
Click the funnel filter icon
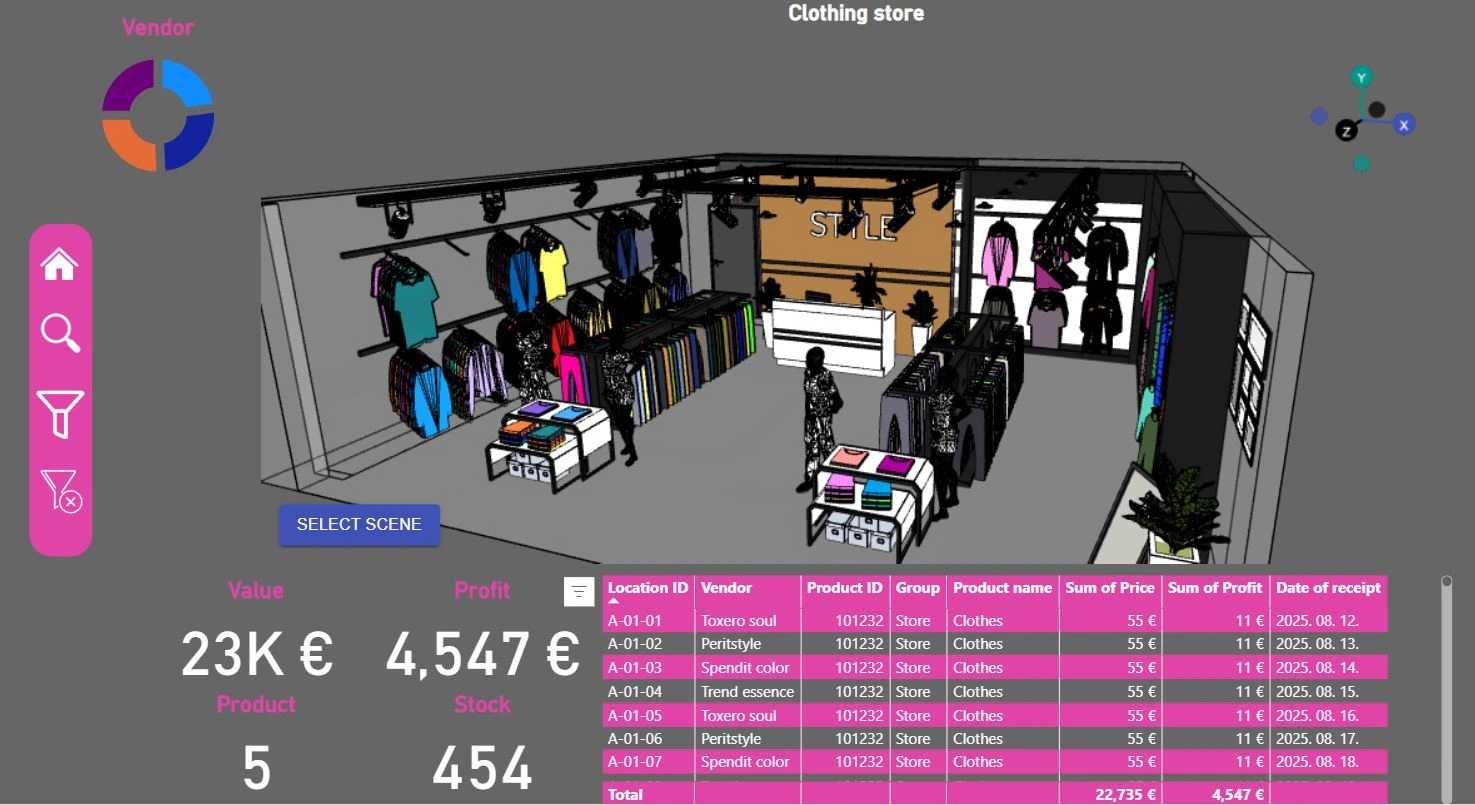[x=60, y=413]
